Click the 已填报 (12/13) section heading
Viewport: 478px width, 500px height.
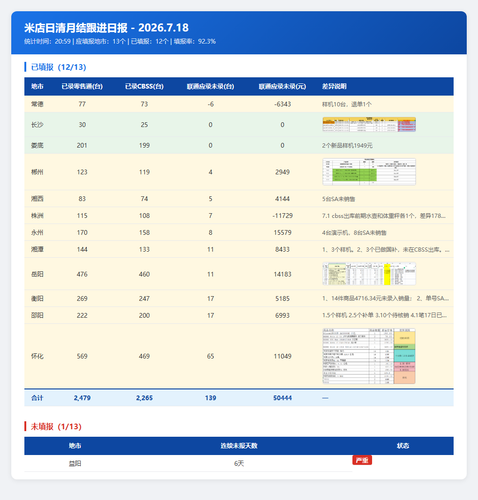coord(58,67)
